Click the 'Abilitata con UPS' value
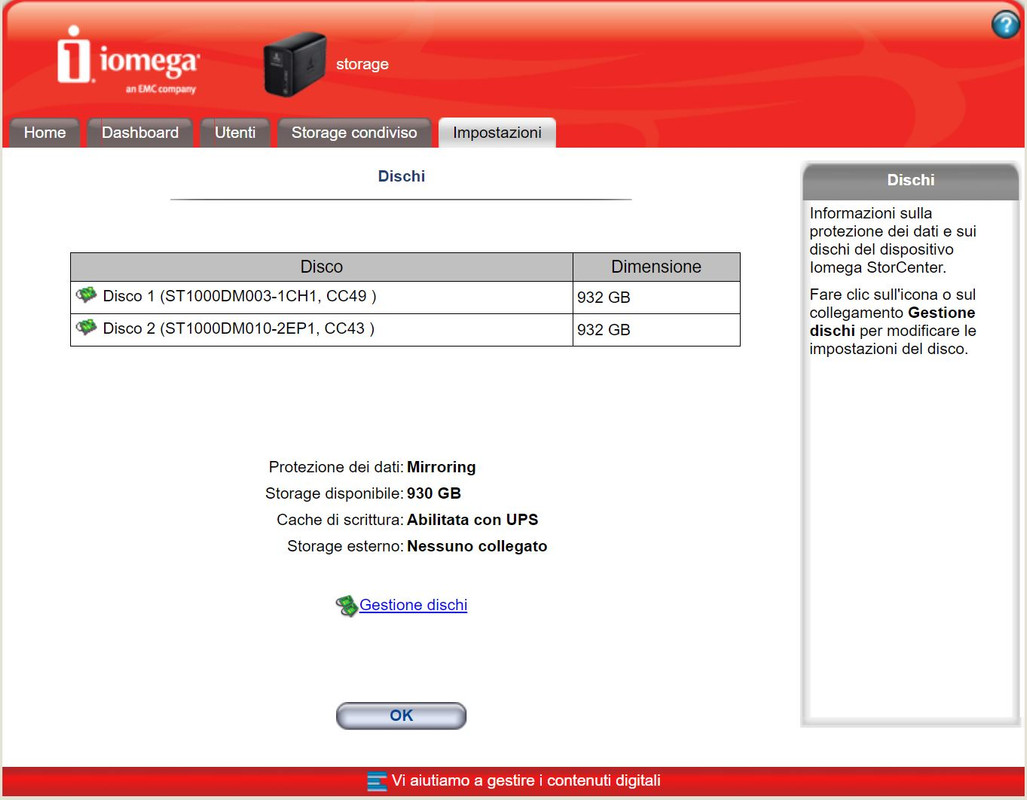 [472, 520]
